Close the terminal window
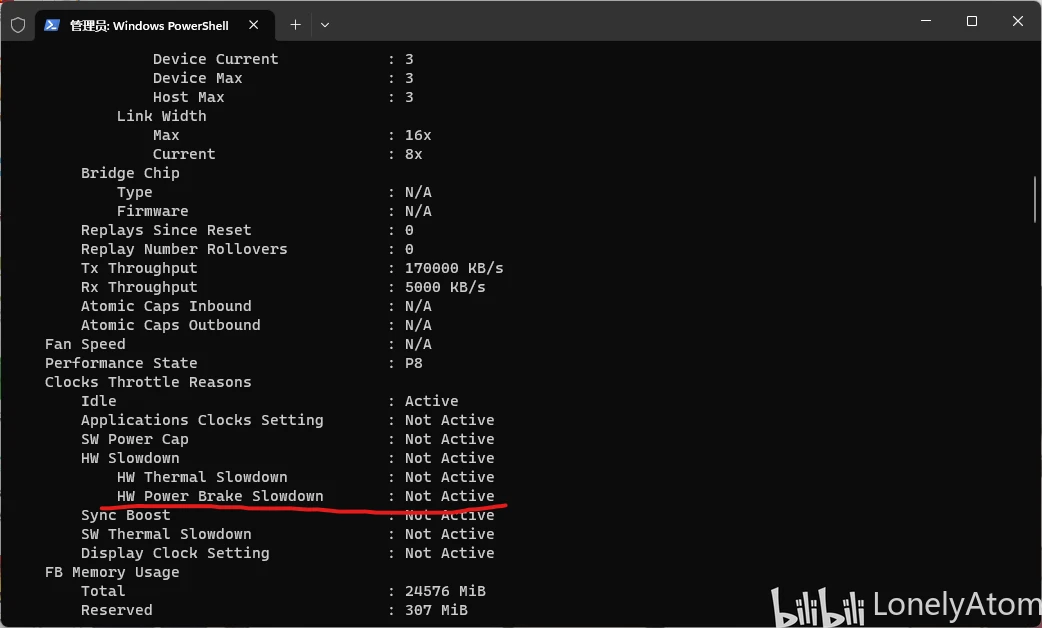 tap(1017, 21)
